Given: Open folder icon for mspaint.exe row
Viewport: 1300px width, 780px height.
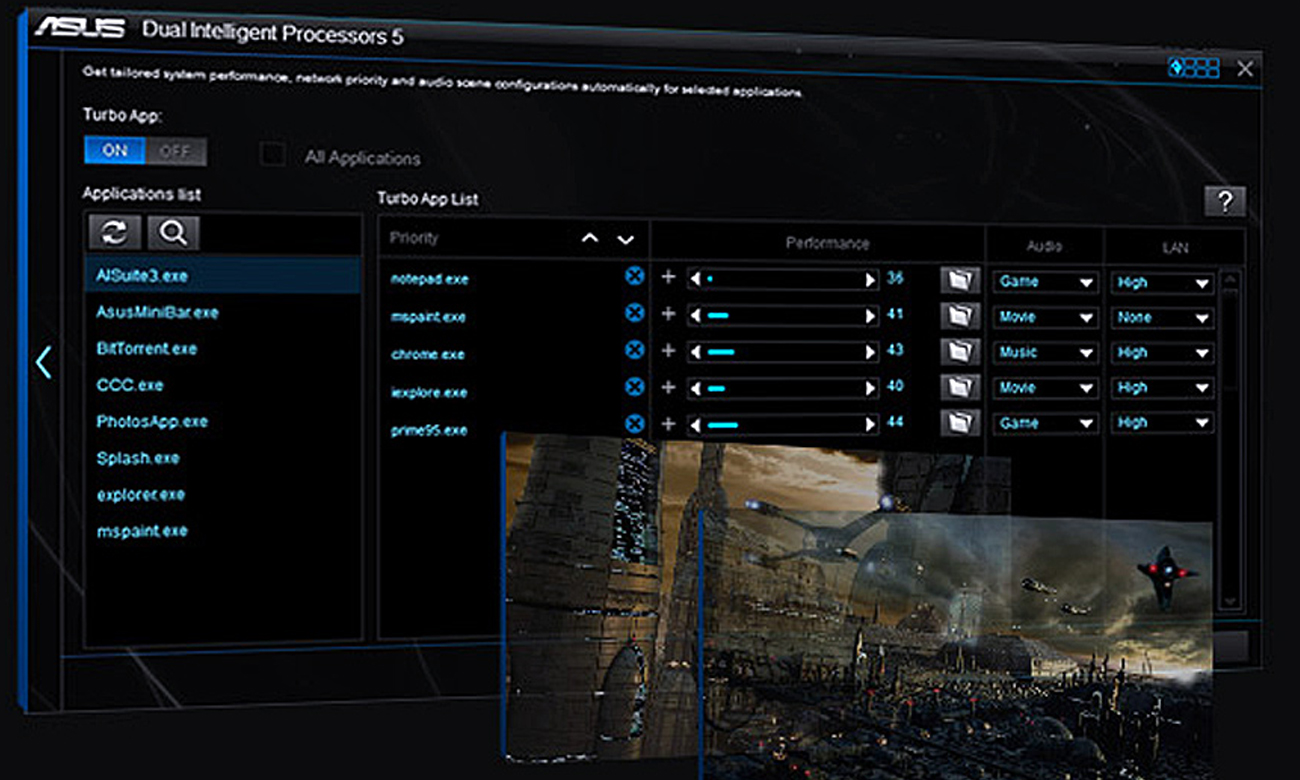Looking at the screenshot, I should [959, 316].
